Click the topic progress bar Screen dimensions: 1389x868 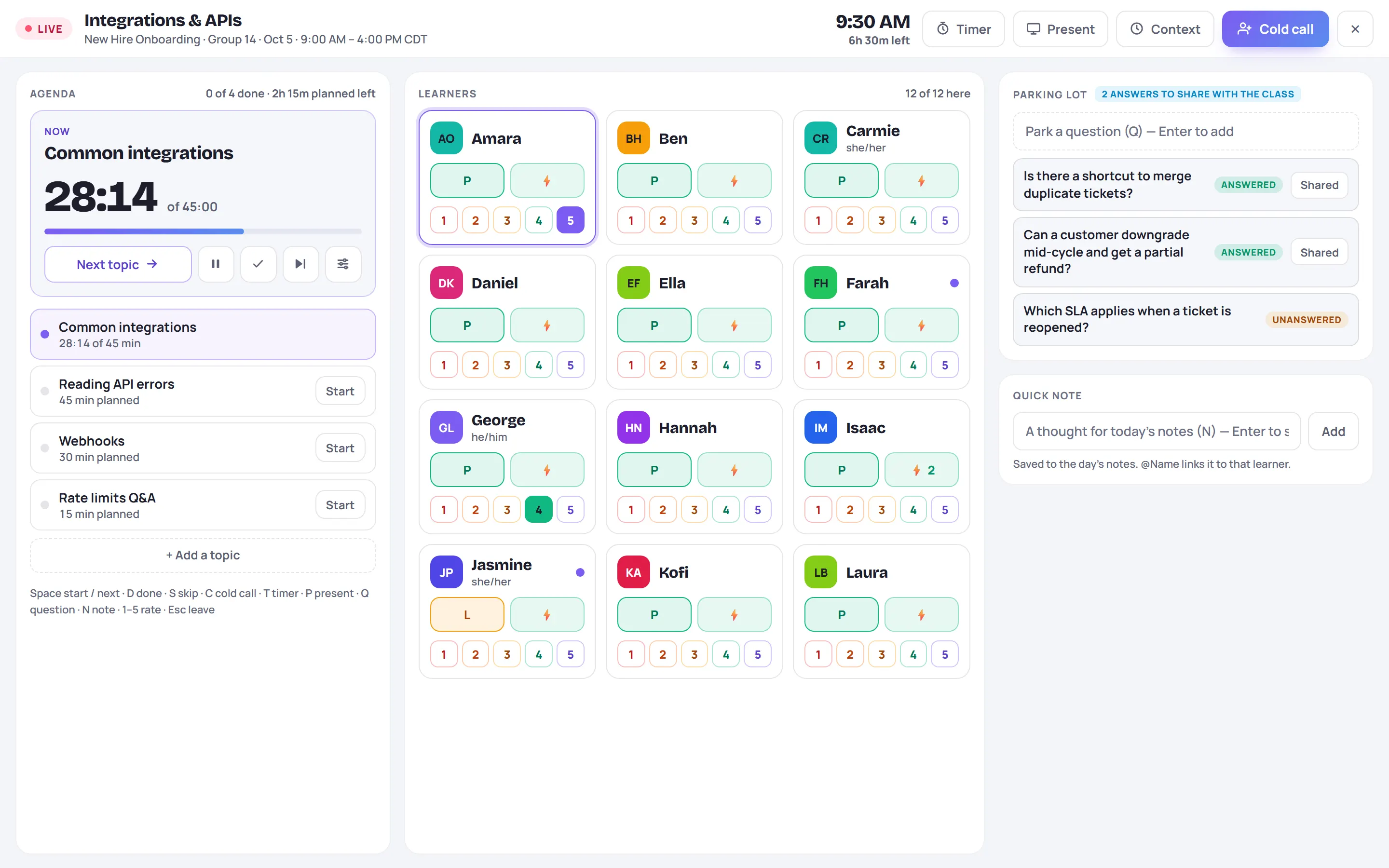pyautogui.click(x=203, y=231)
